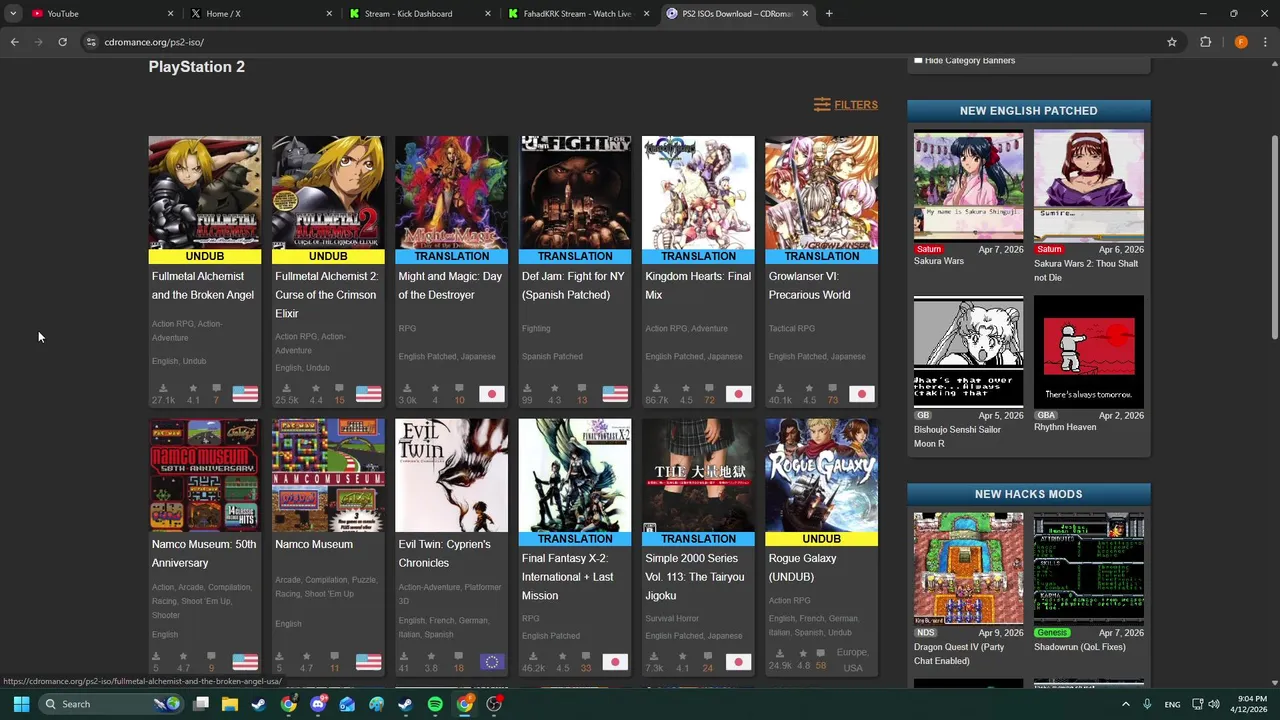Open the Windows Start menu
The width and height of the screenshot is (1280, 720).
[x=21, y=704]
